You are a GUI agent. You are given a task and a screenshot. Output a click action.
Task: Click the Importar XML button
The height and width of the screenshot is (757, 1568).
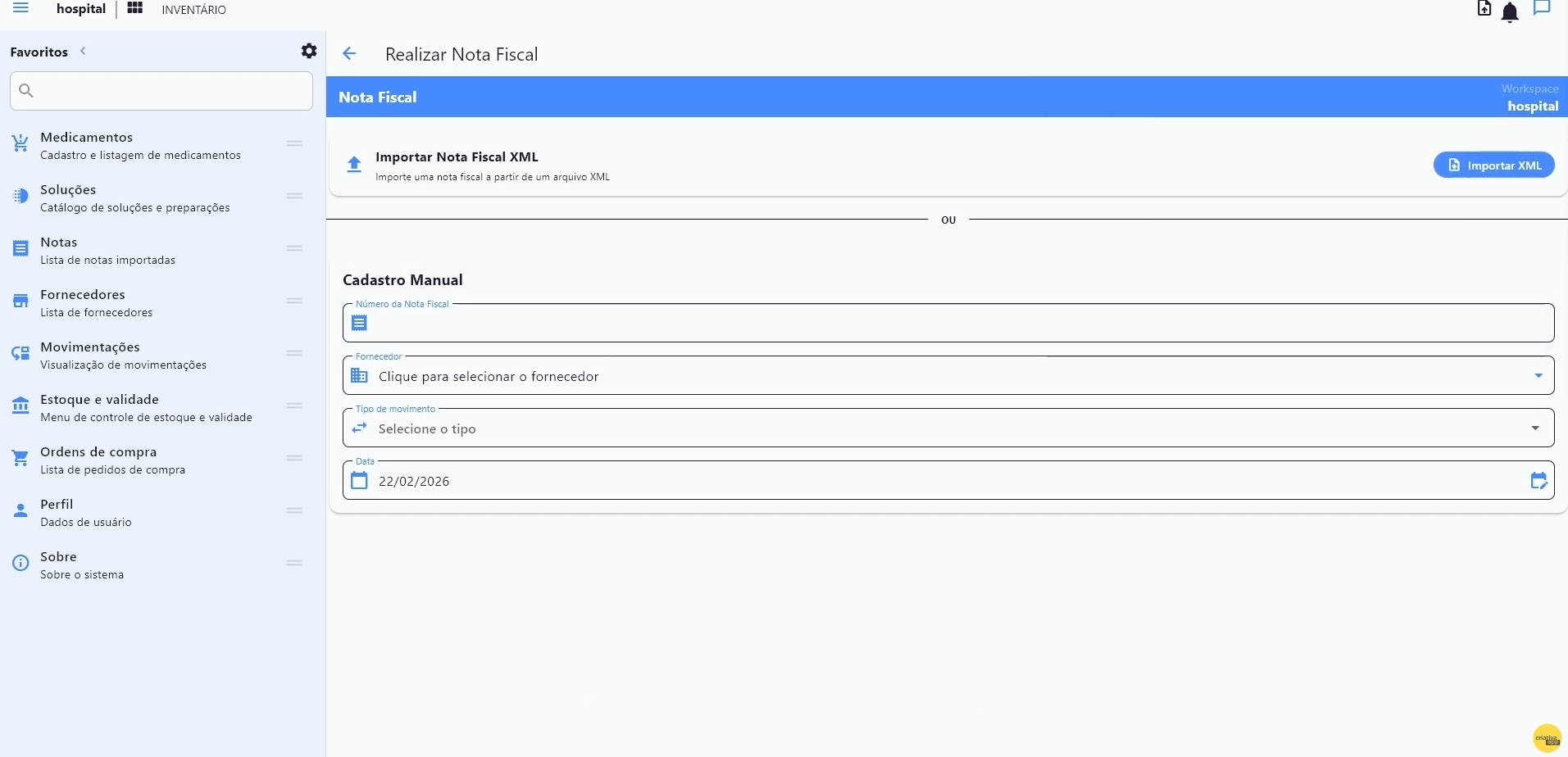click(x=1493, y=165)
